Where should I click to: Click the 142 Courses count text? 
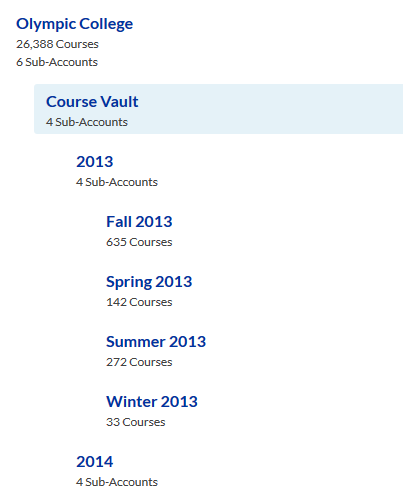click(139, 302)
